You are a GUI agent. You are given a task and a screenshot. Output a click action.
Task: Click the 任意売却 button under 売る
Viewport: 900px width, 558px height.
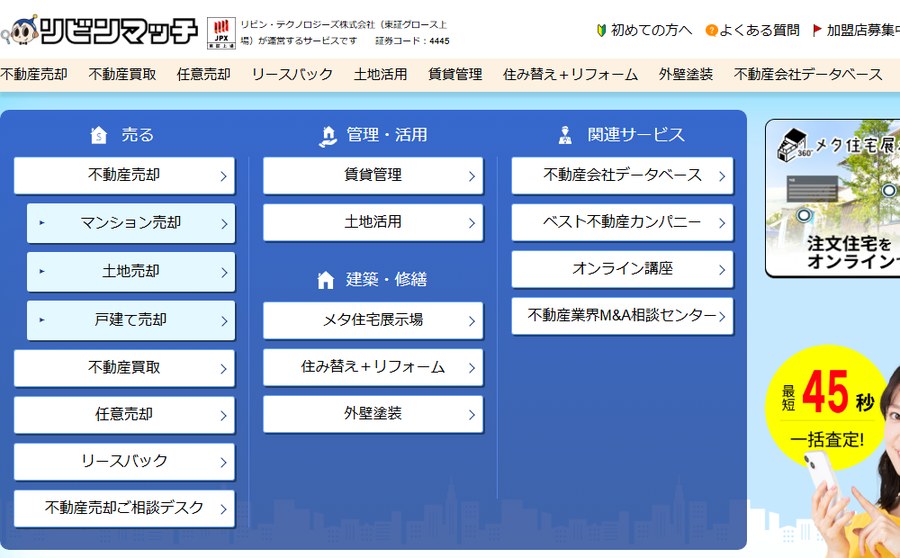coord(125,414)
